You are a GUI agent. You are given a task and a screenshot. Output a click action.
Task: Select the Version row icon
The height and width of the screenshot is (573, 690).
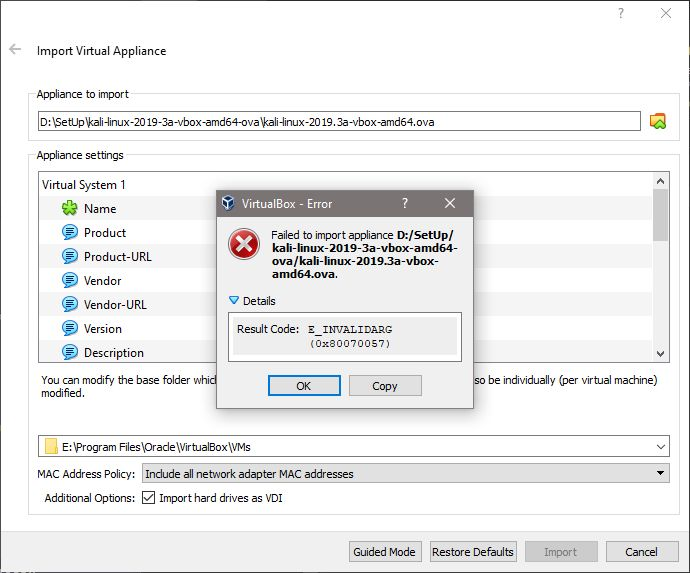click(x=70, y=328)
